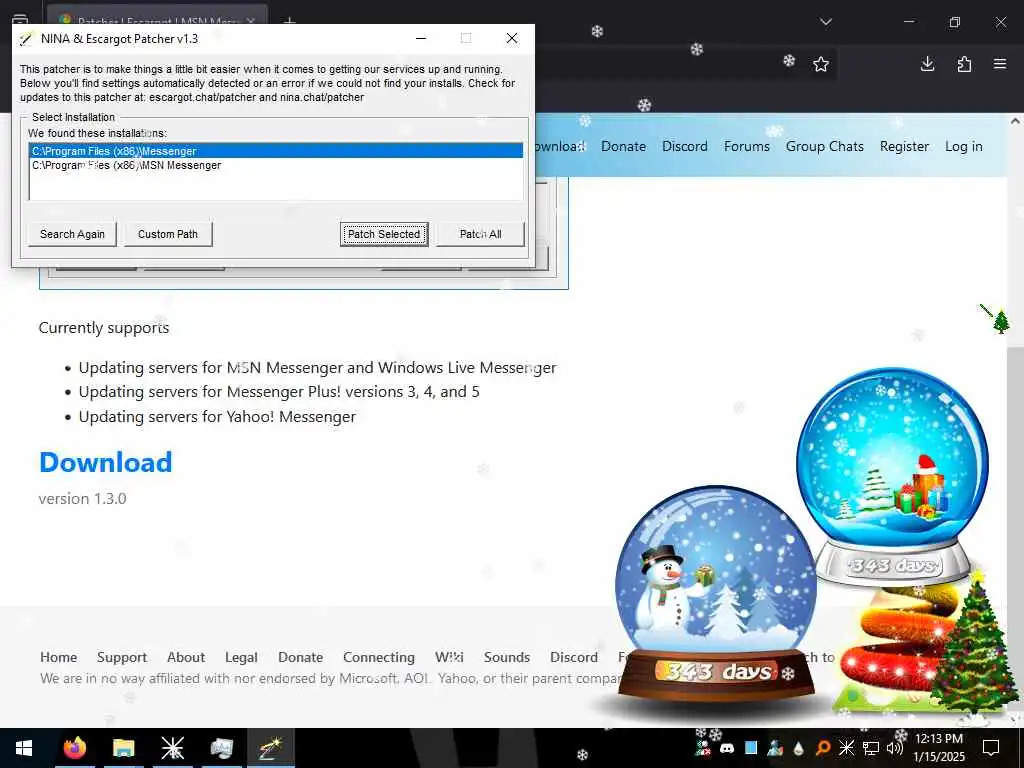The height and width of the screenshot is (768, 1024).
Task: Open the About footer link
Action: 185,657
